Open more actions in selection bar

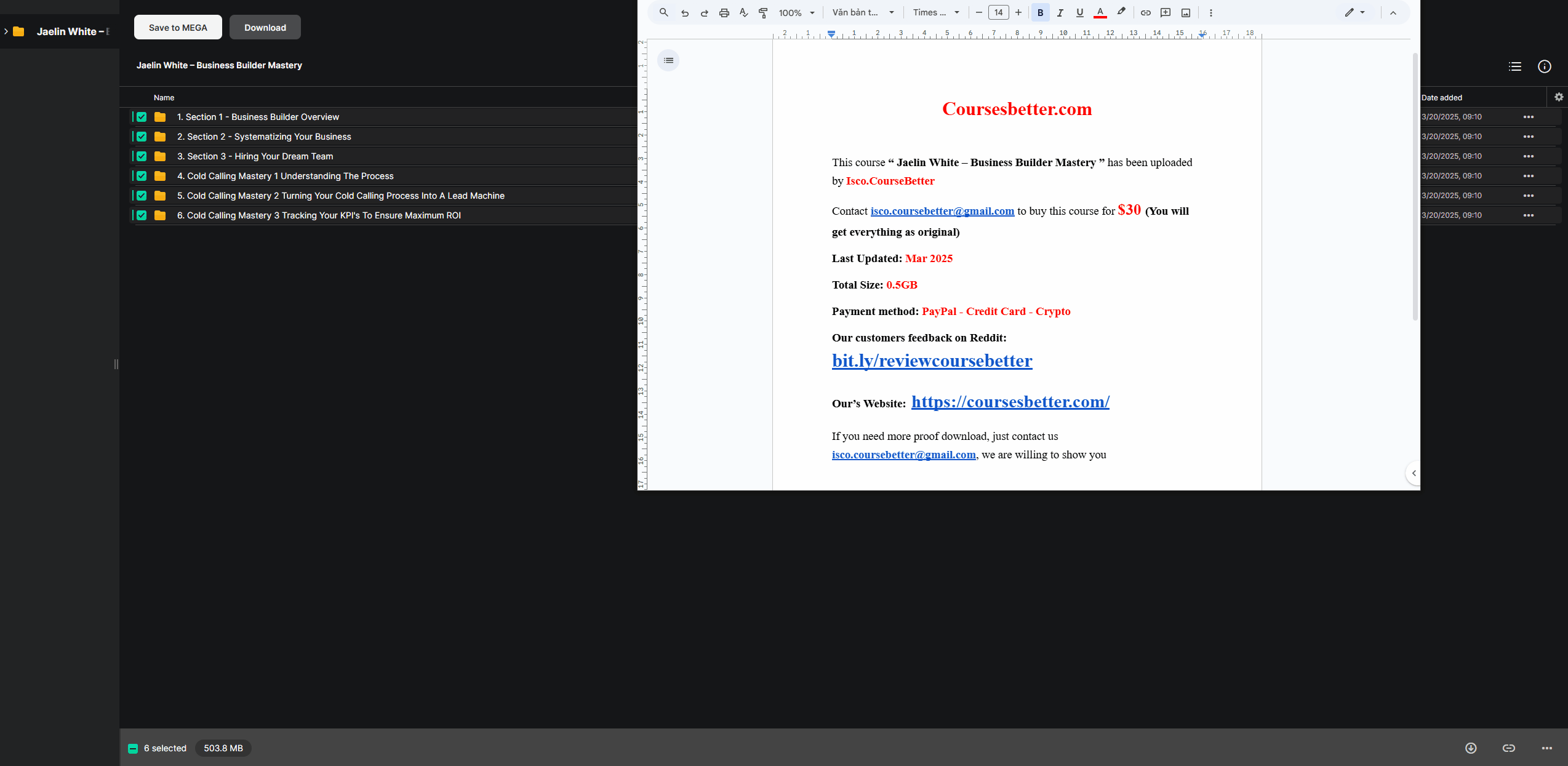(1547, 748)
